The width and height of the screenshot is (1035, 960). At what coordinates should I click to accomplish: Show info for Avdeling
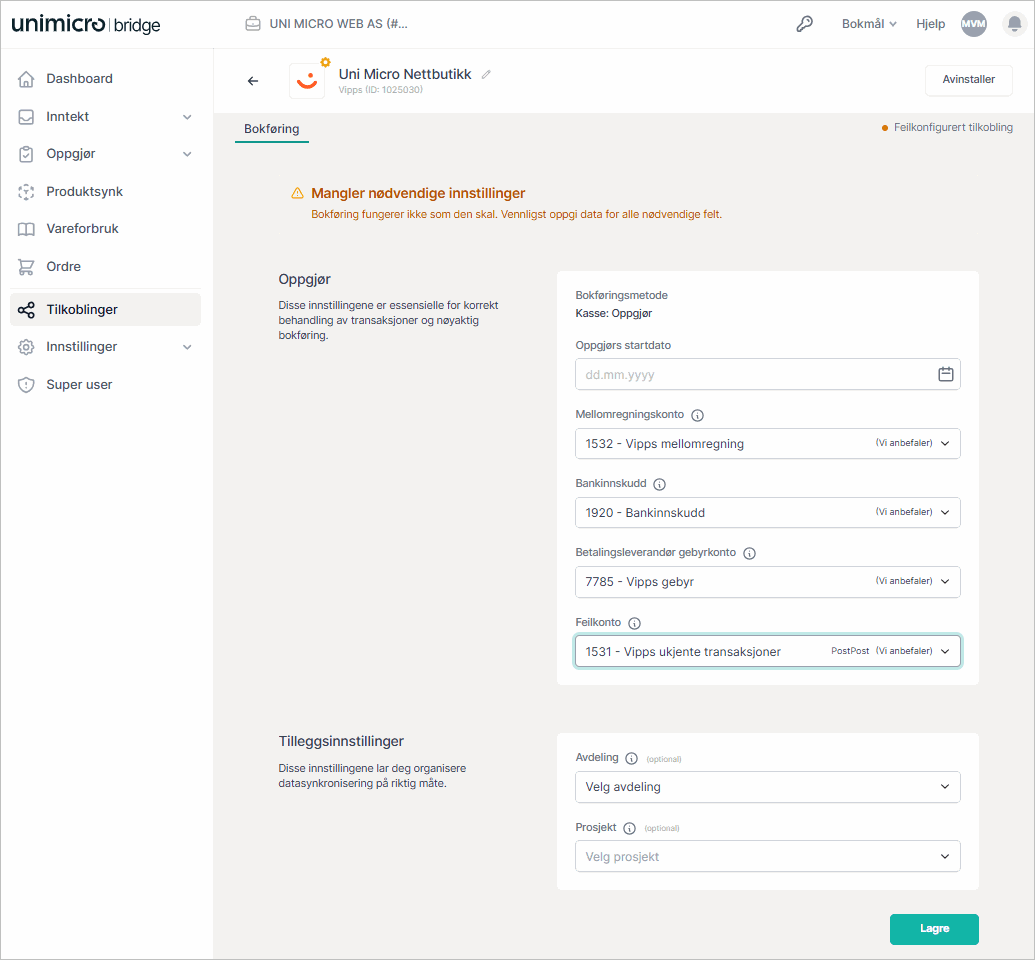point(632,758)
